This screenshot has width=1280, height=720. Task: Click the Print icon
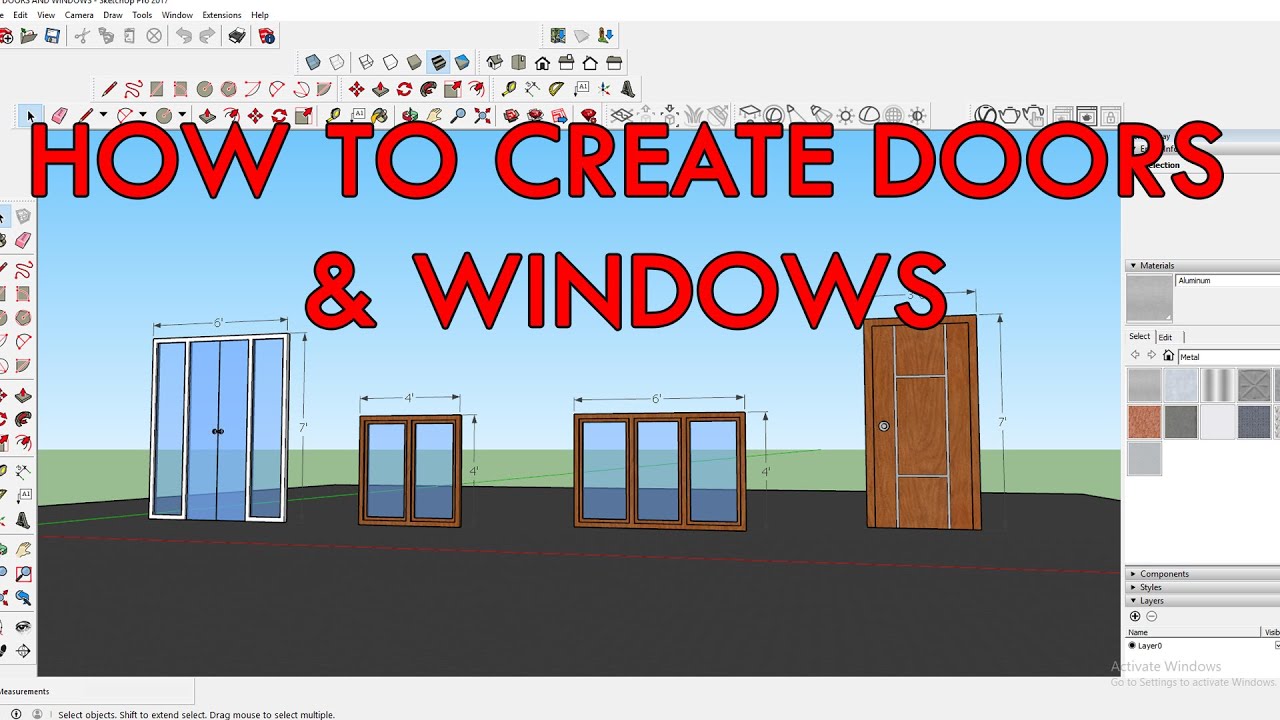236,36
